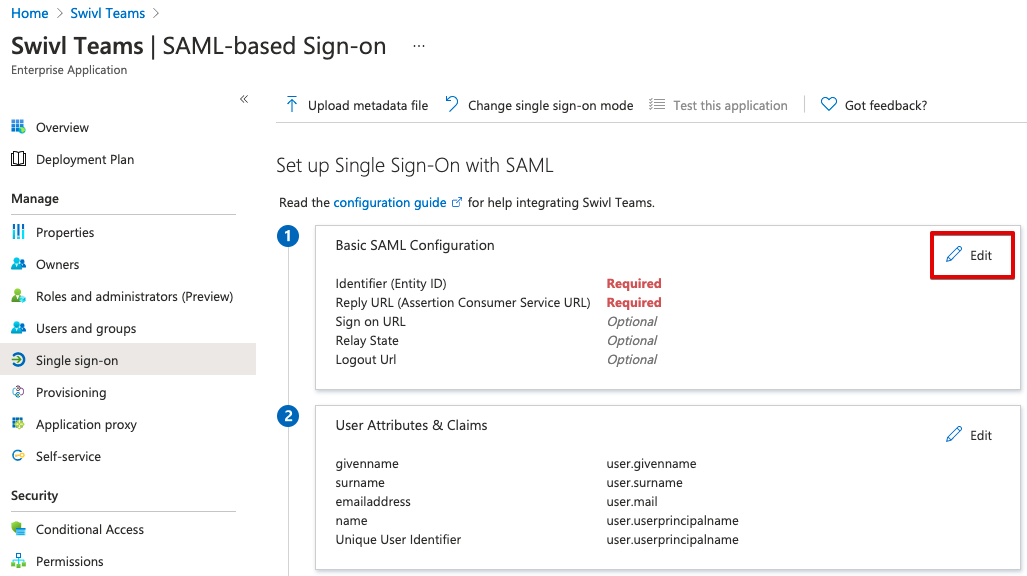Open the configuration guide link
Screen dimensions: 1027x576
coord(390,202)
